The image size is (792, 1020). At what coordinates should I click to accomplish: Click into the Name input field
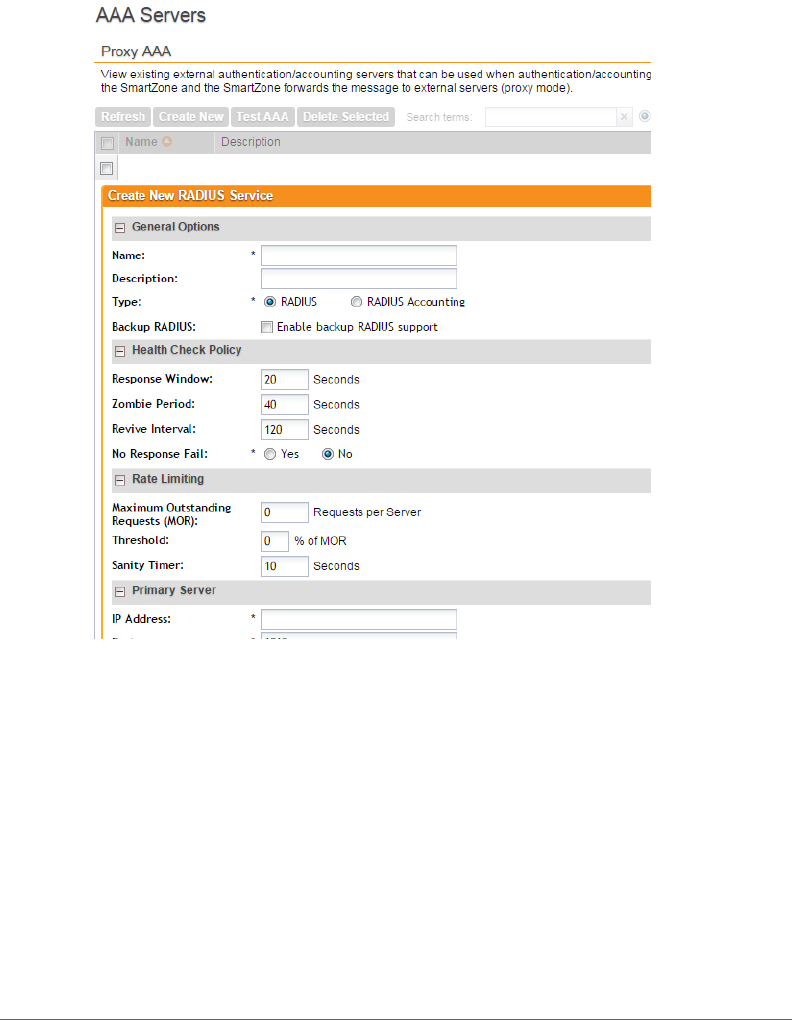359,256
